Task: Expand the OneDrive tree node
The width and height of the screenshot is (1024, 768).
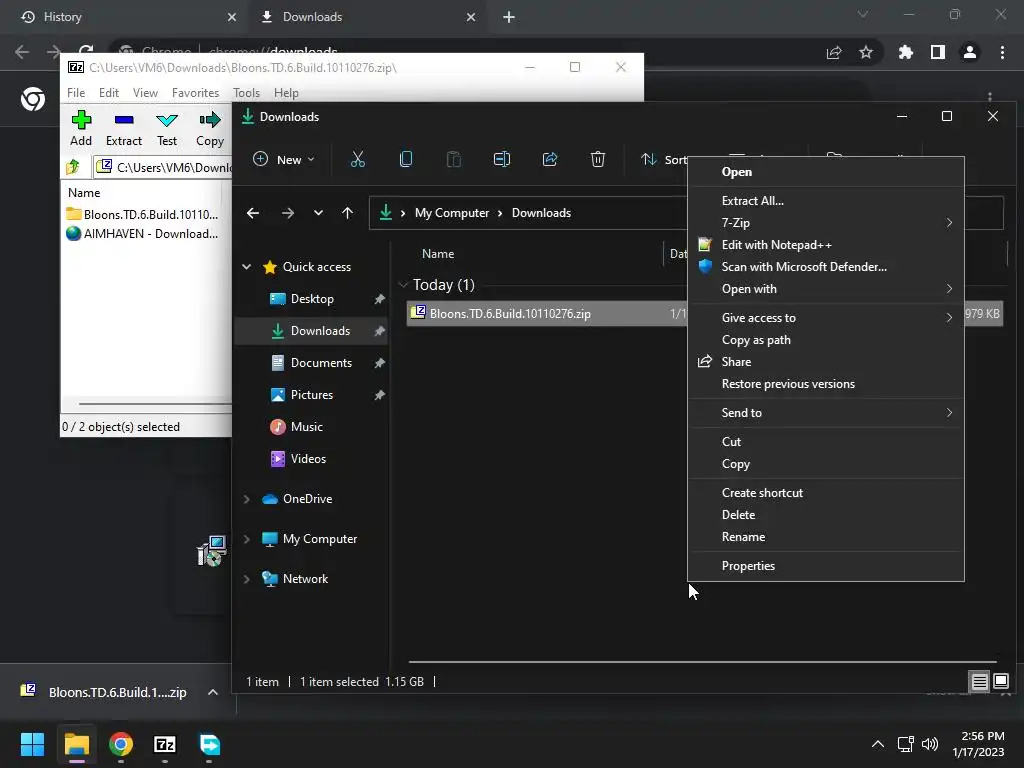Action: pyautogui.click(x=247, y=499)
